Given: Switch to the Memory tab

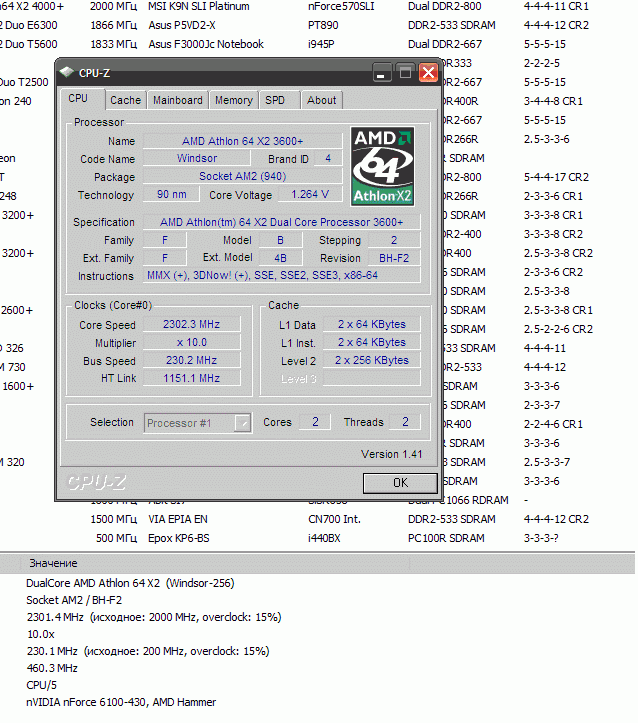Looking at the screenshot, I should click(x=234, y=100).
